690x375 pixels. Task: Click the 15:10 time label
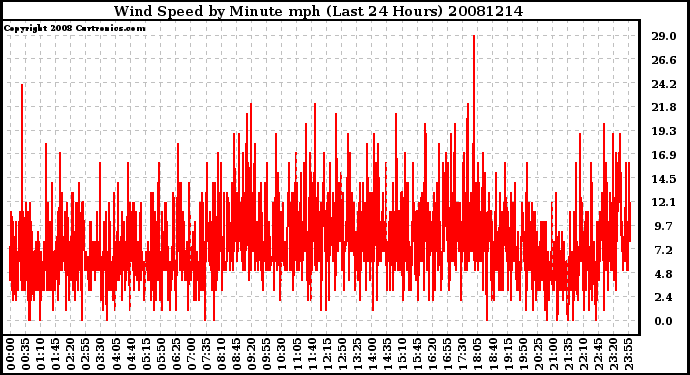[402, 354]
